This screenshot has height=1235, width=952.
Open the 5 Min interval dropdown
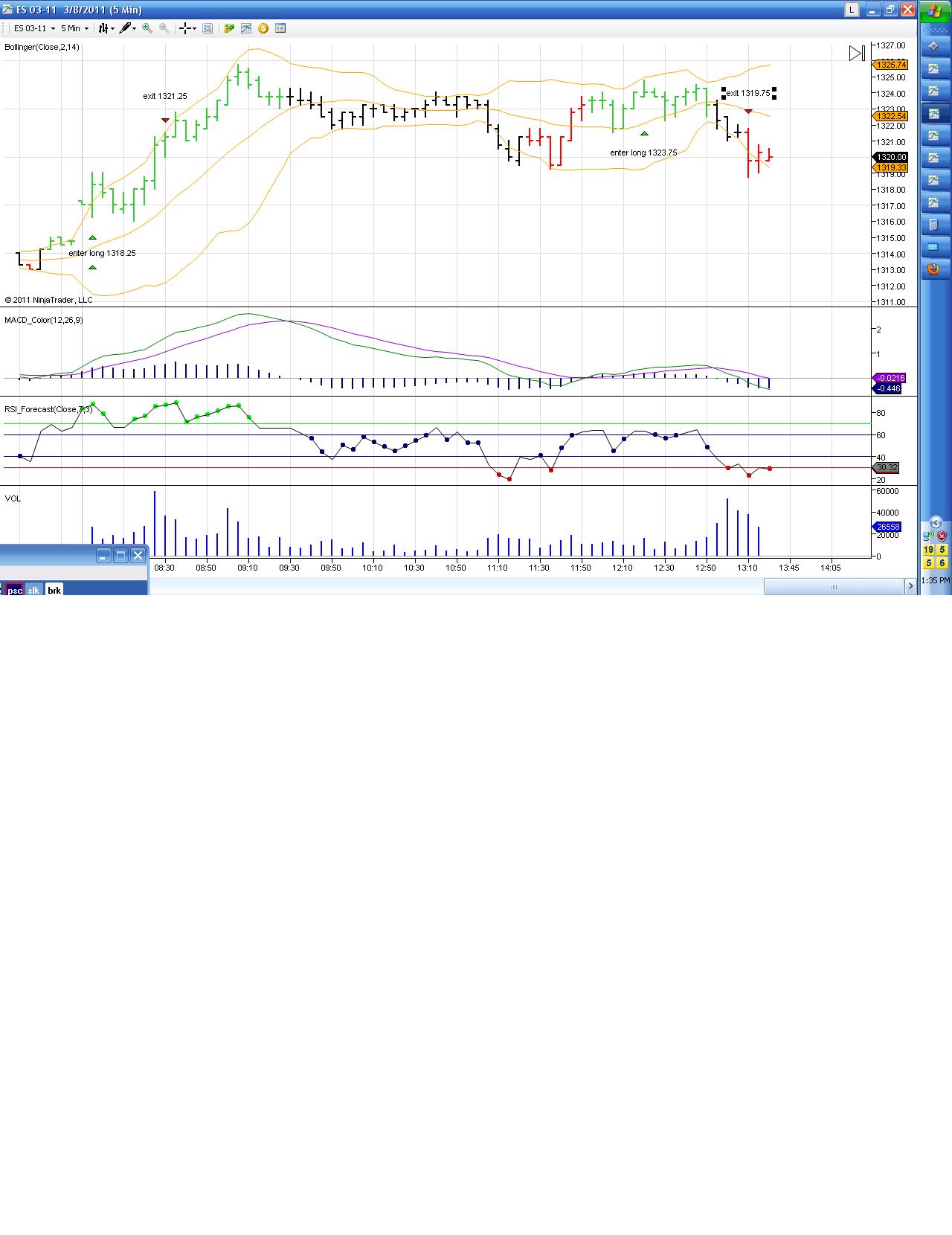point(74,28)
